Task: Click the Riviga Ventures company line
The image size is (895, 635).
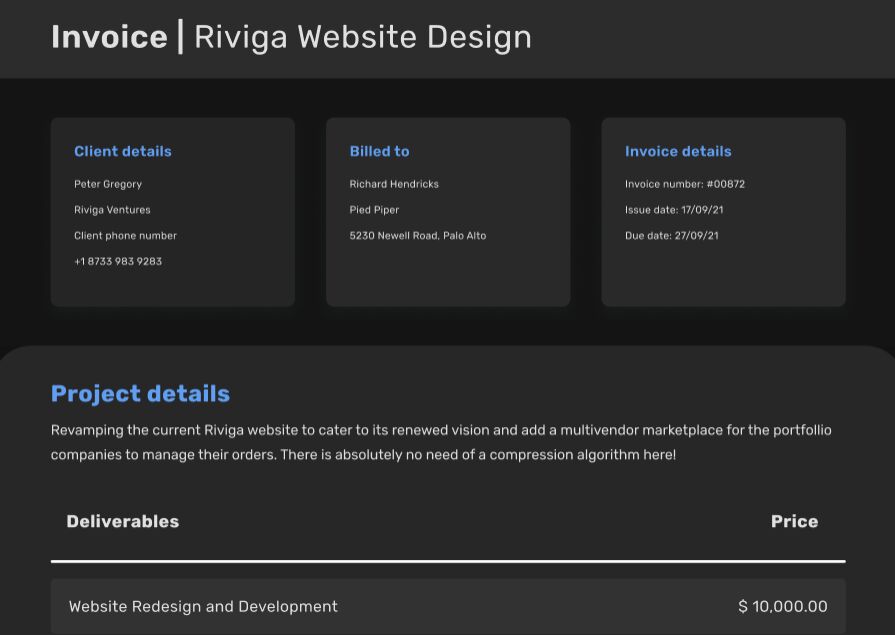Action: pyautogui.click(x=112, y=210)
